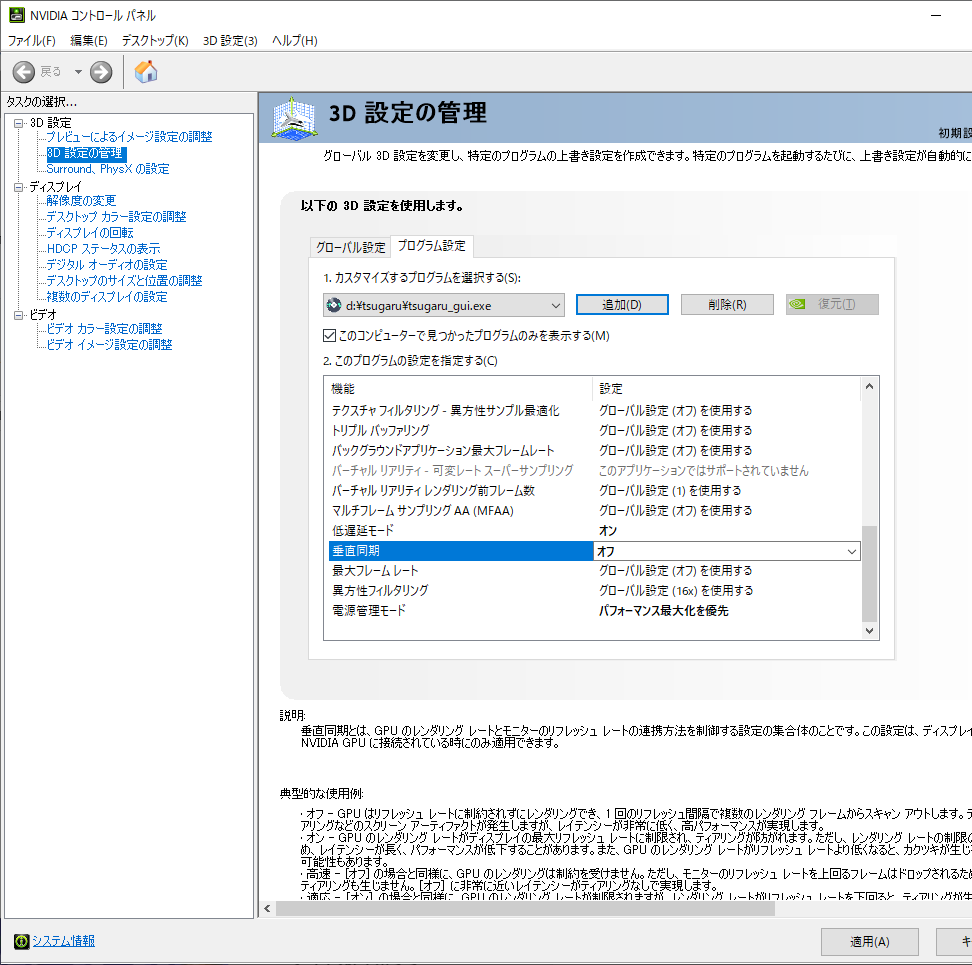
Task: Click the settings list scroll-down arrow
Action: pos(869,631)
